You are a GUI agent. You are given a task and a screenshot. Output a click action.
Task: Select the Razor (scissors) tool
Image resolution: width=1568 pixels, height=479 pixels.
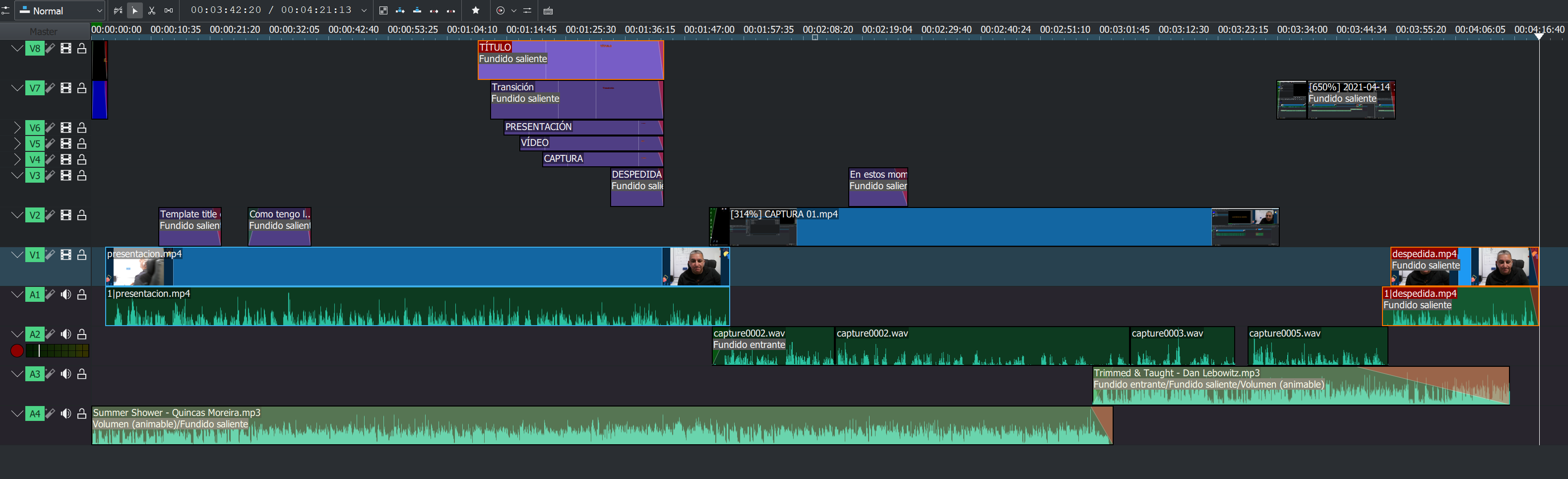(152, 10)
